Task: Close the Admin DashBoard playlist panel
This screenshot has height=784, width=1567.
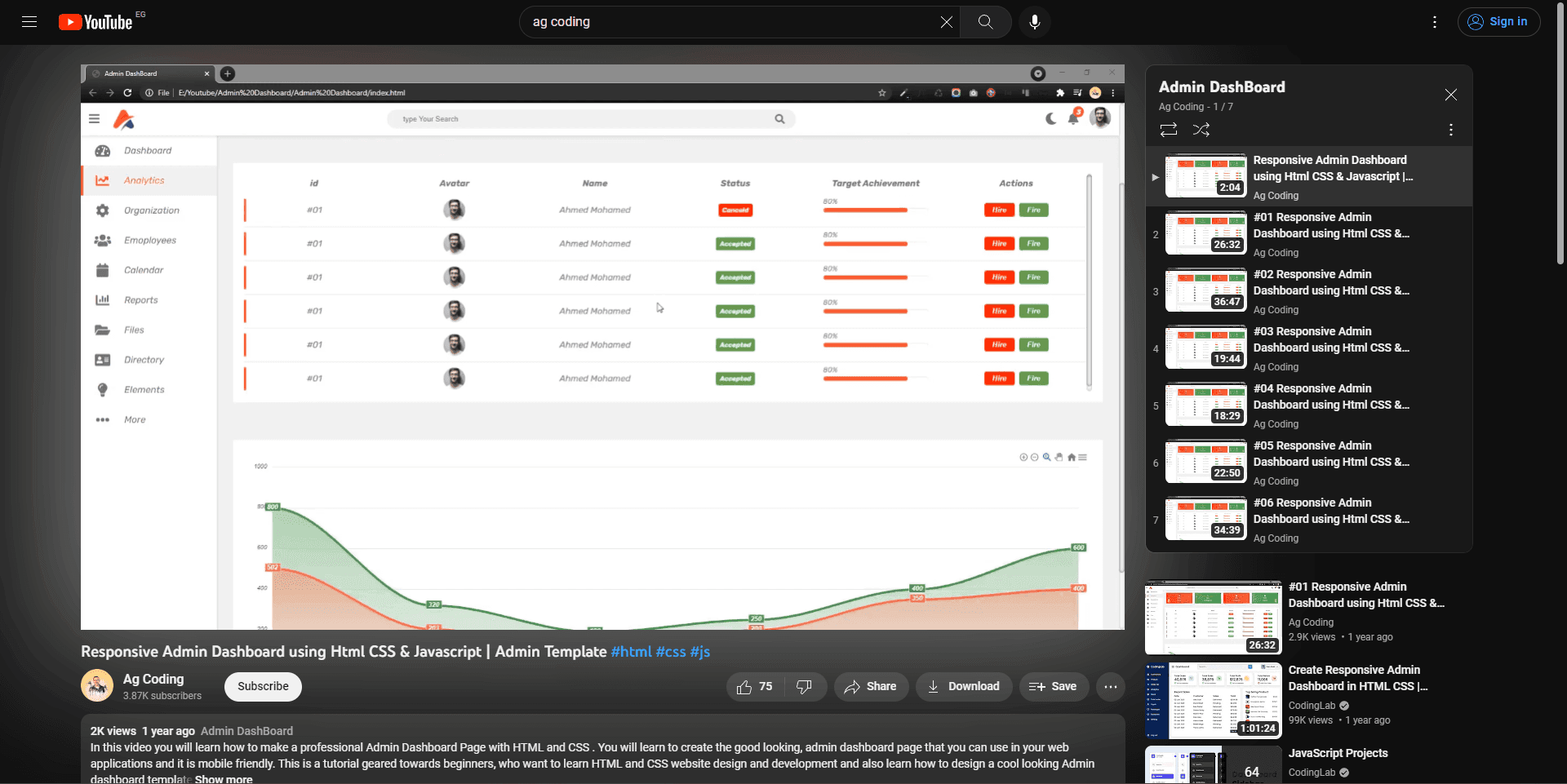Action: pyautogui.click(x=1450, y=95)
